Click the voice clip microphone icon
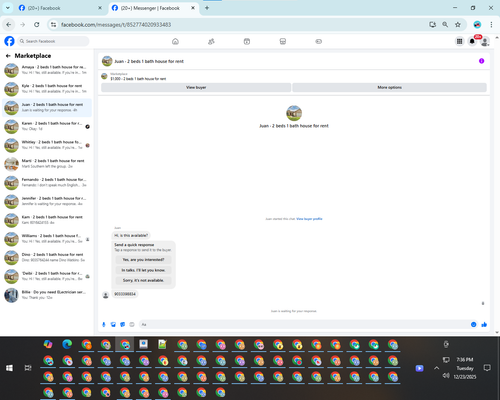Screen dimensions: 500x400 104,324
